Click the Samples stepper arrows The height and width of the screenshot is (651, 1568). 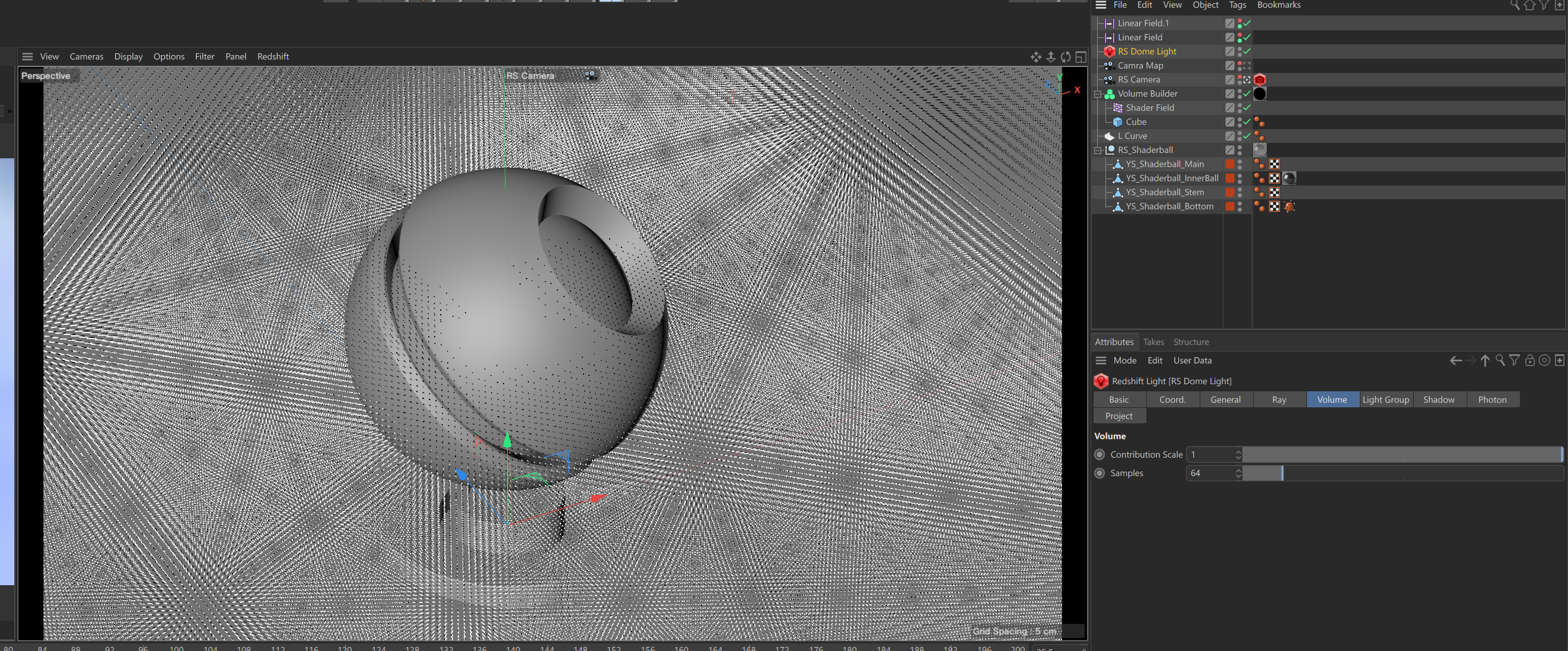pyautogui.click(x=1238, y=473)
